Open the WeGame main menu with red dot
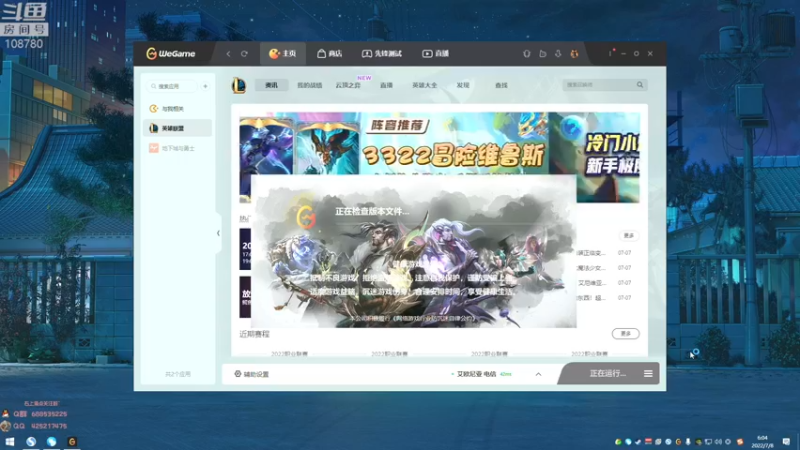 (x=611, y=53)
